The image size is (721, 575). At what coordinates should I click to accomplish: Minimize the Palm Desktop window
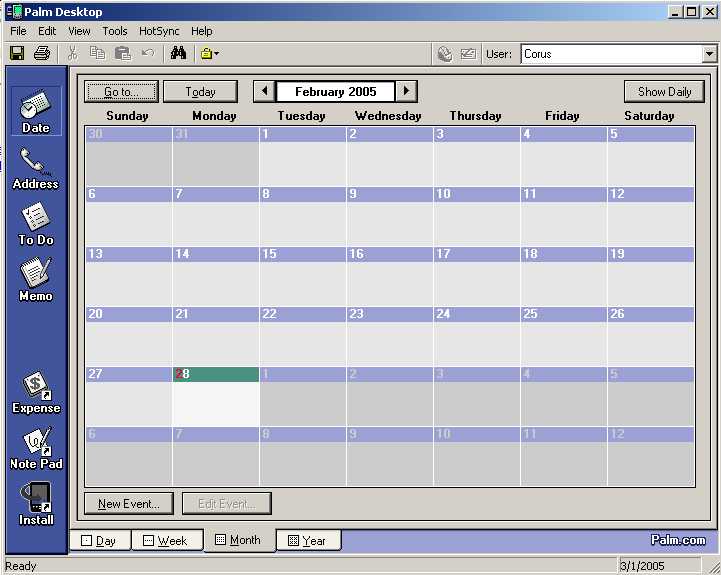[675, 12]
